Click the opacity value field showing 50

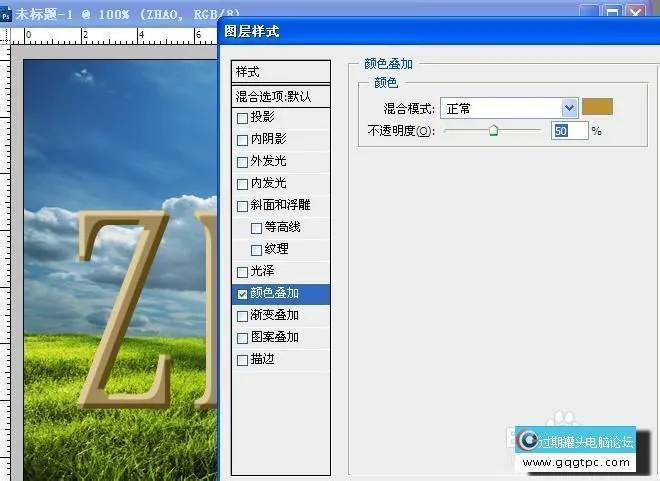pos(570,131)
